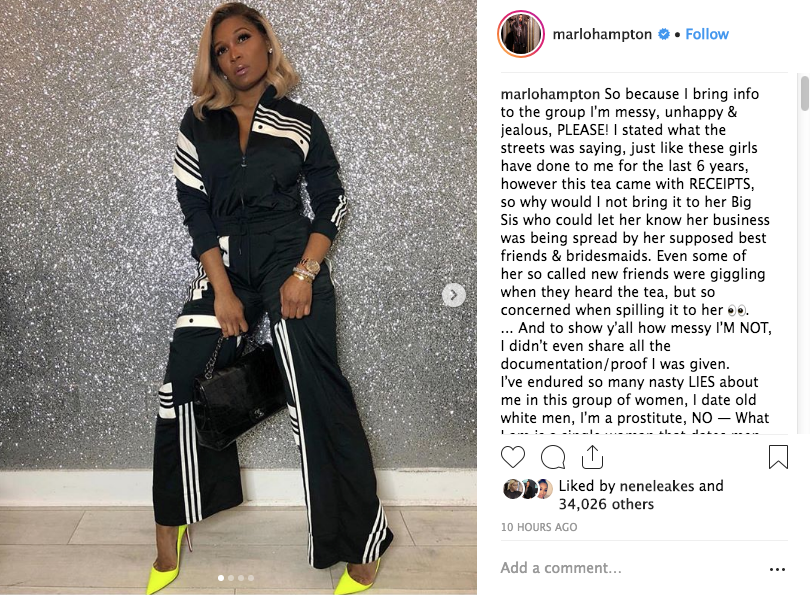This screenshot has width=810, height=595.
Task: Select the last carousel dot indicator
Action: 251,578
